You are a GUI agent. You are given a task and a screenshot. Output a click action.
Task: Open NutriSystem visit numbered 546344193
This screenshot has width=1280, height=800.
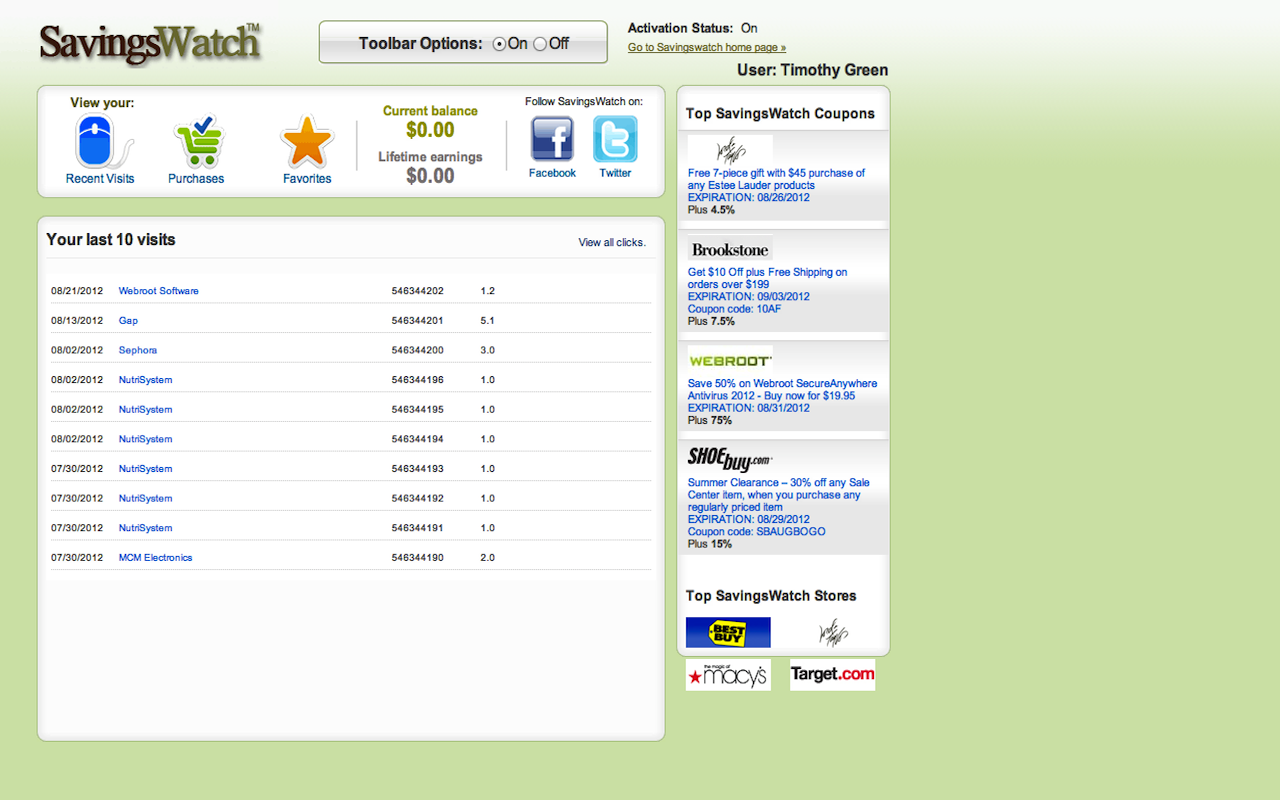click(x=145, y=469)
